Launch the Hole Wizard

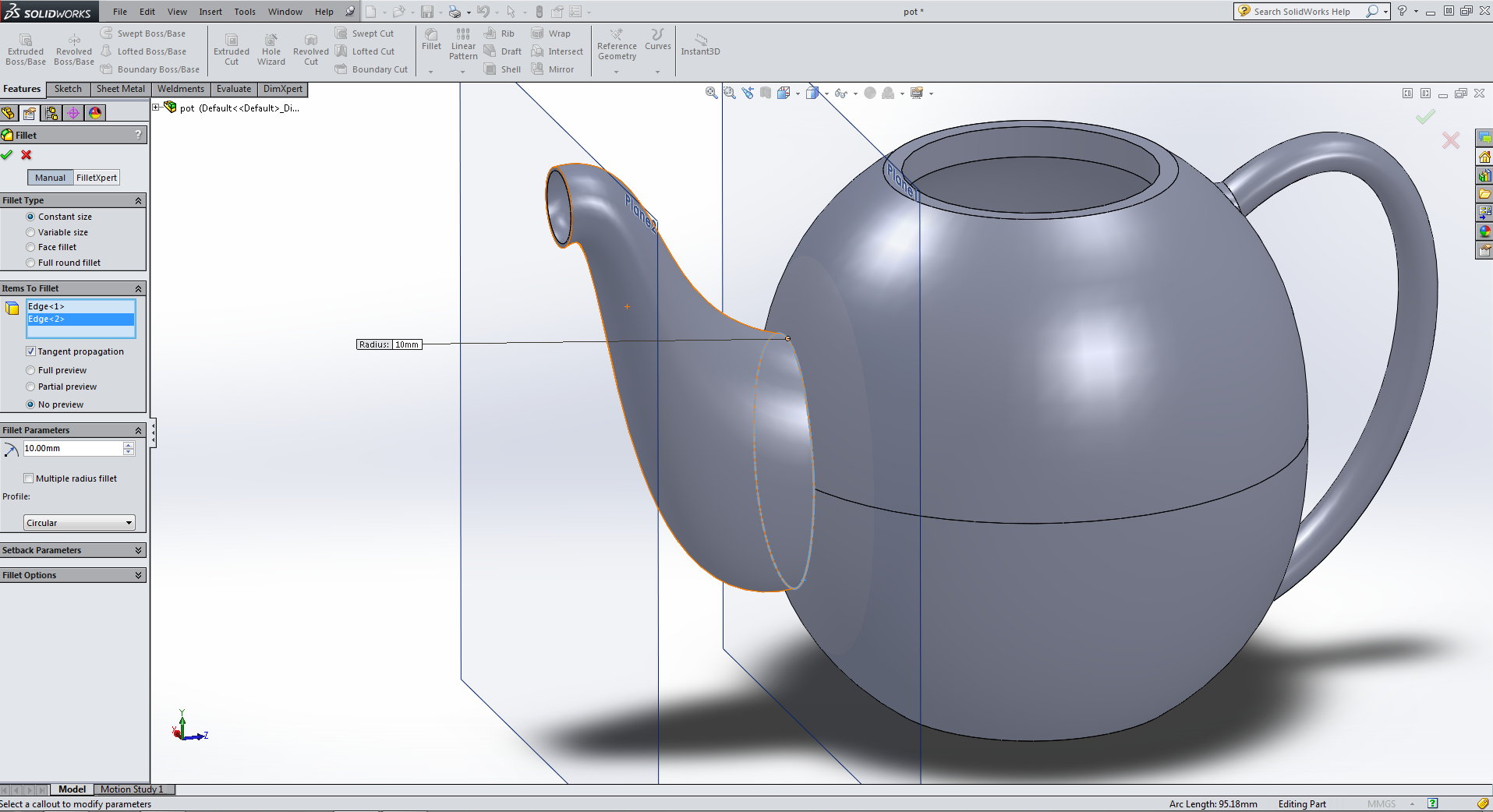click(271, 49)
